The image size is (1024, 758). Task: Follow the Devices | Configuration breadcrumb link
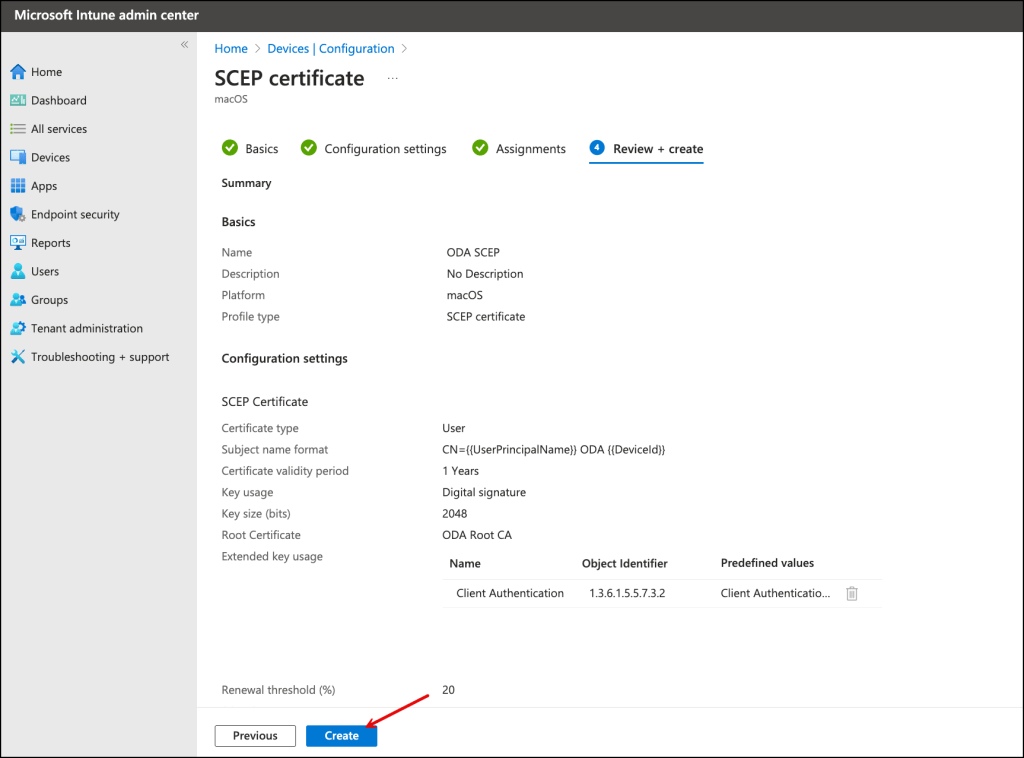click(x=330, y=48)
